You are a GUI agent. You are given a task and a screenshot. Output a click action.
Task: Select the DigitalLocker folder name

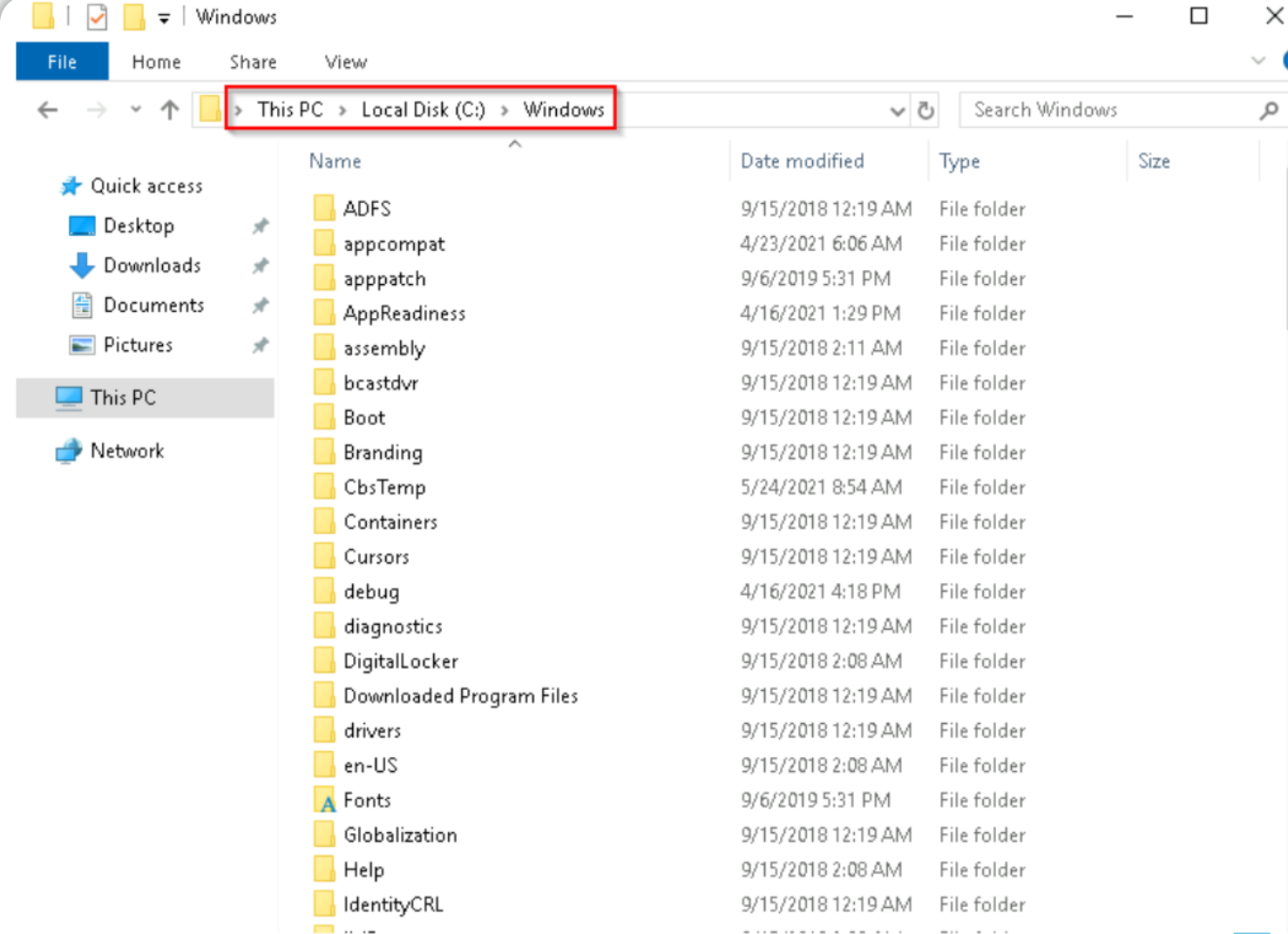click(401, 661)
